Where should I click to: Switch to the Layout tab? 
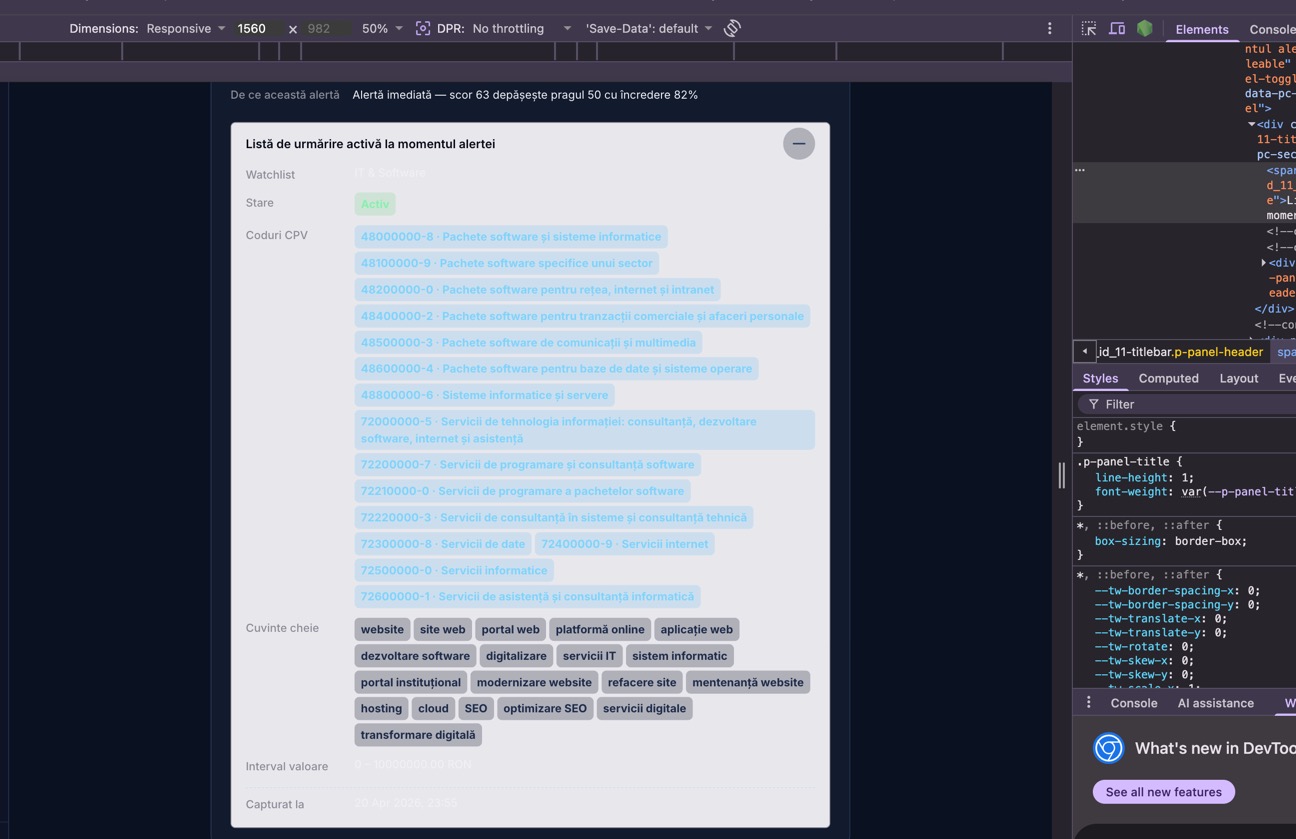pos(1238,378)
